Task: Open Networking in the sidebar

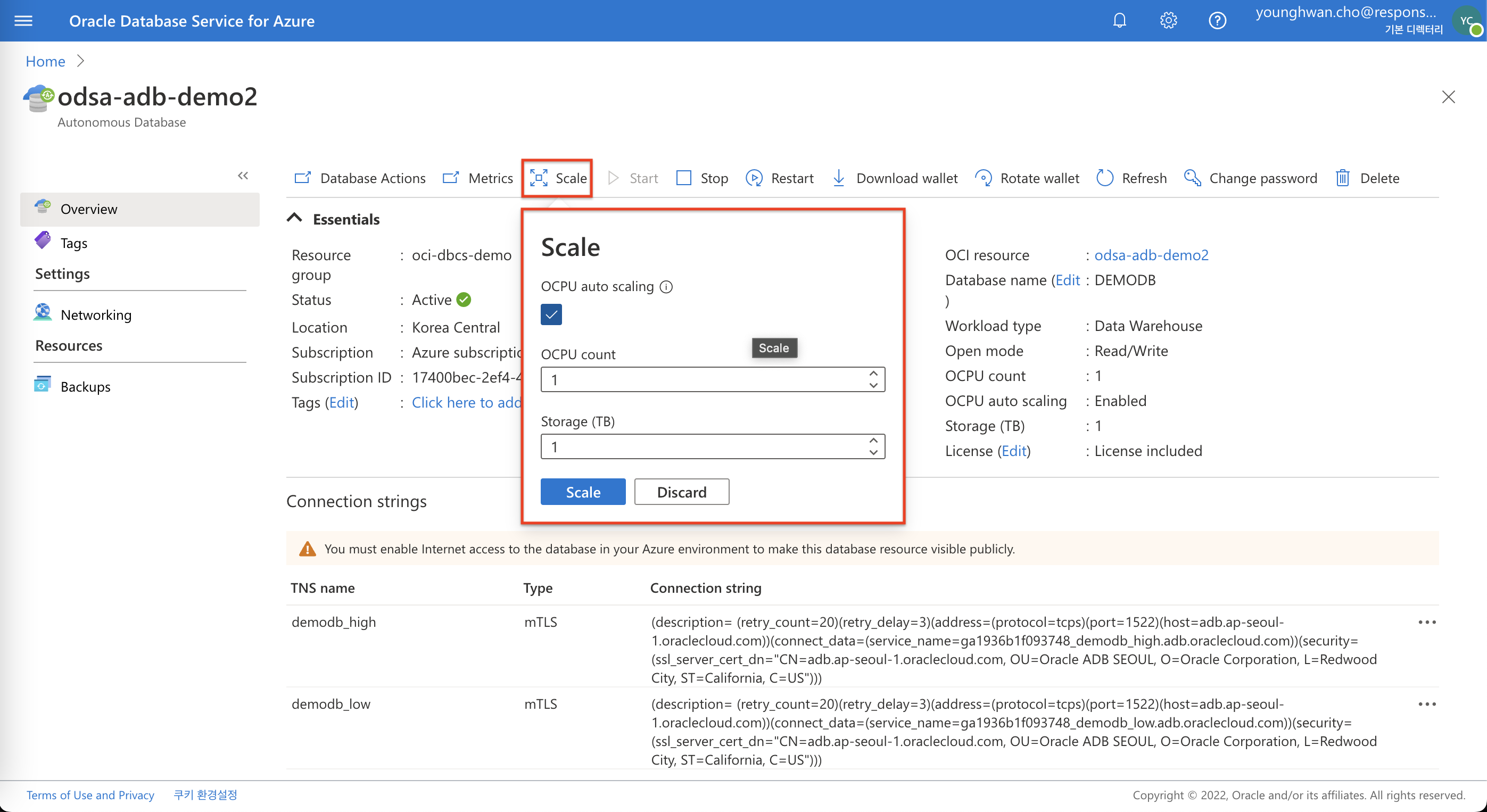Action: 96,314
